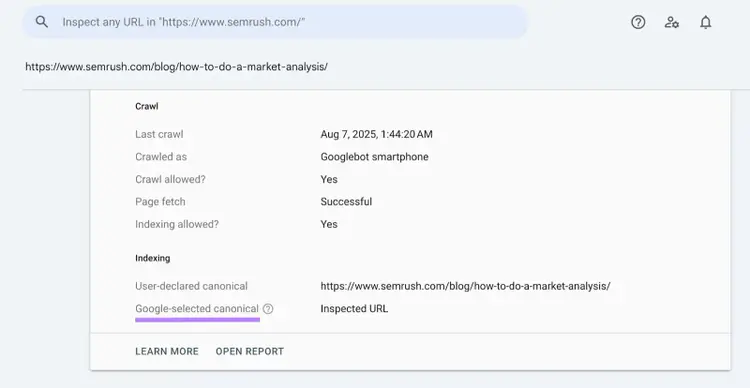750x388 pixels.
Task: Click the Inspected URL value
Action: (x=354, y=309)
